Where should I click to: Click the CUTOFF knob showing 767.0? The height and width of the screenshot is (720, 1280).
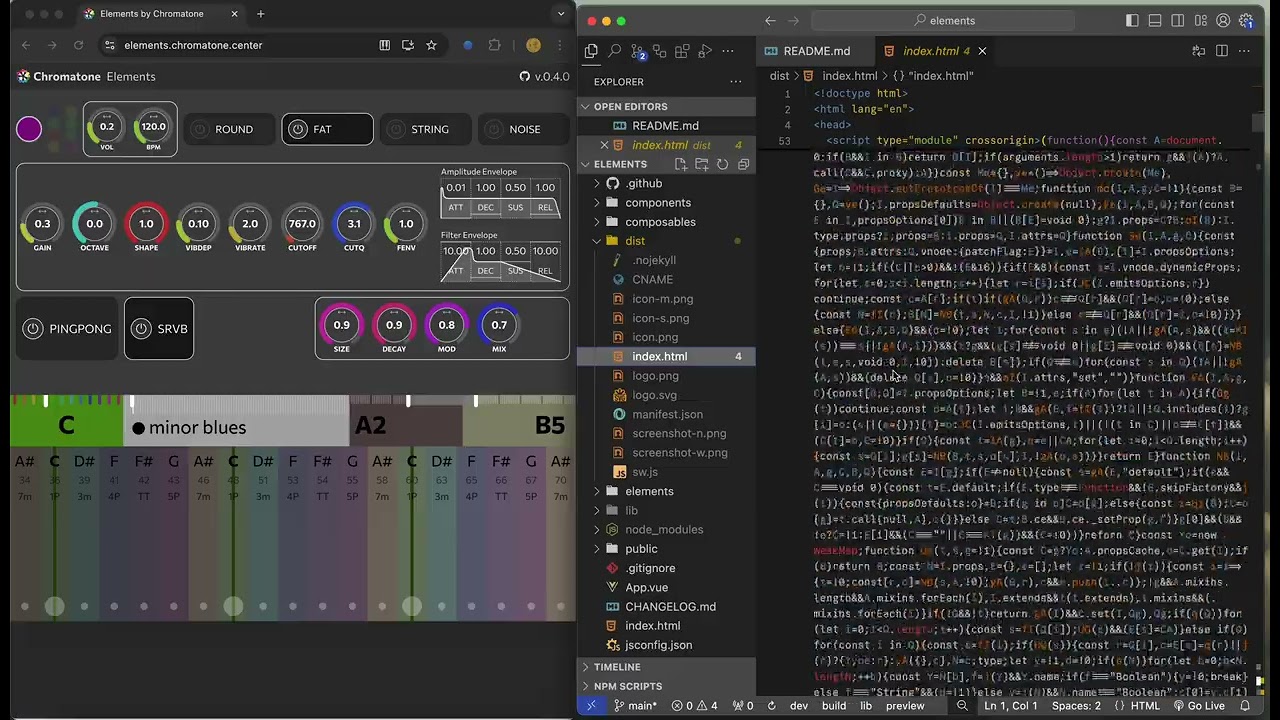point(302,224)
